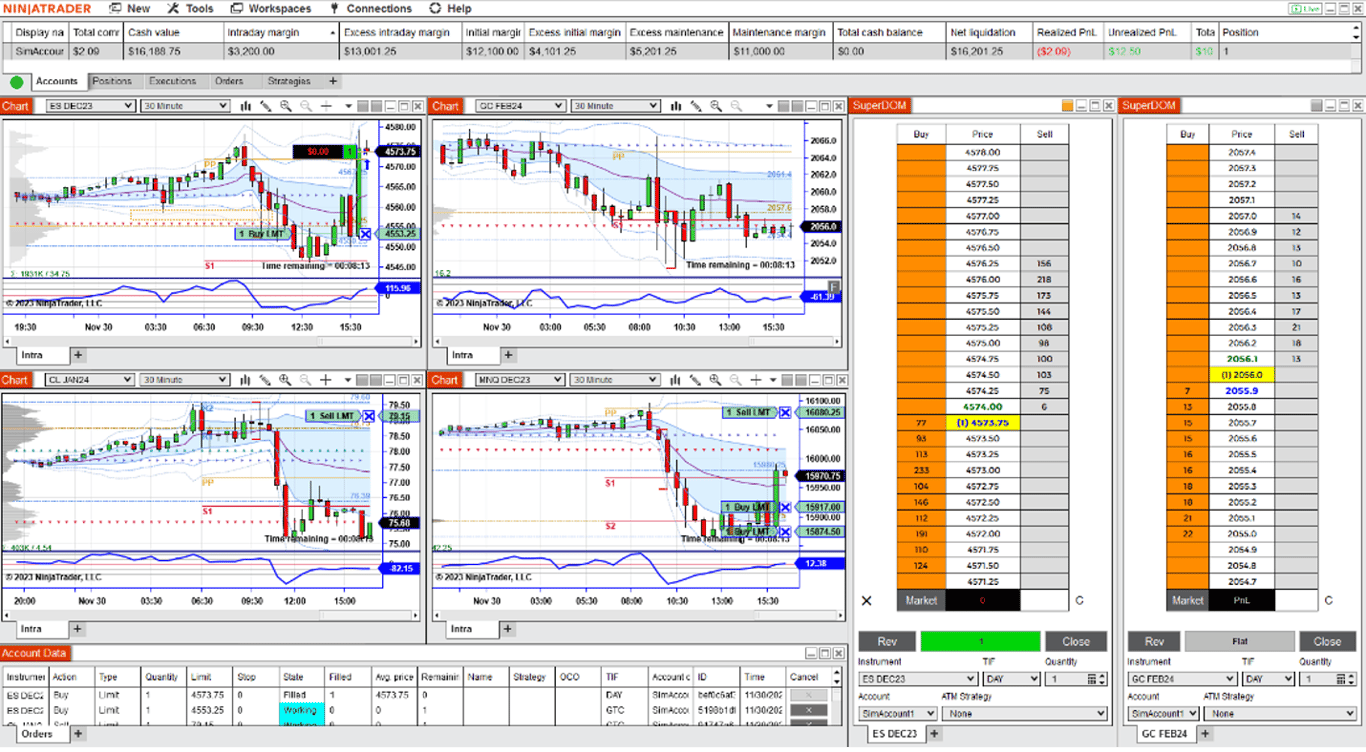Click the X cancel-all icon in ES SuperDOM
Image resolution: width=1366 pixels, height=752 pixels.
[x=867, y=601]
